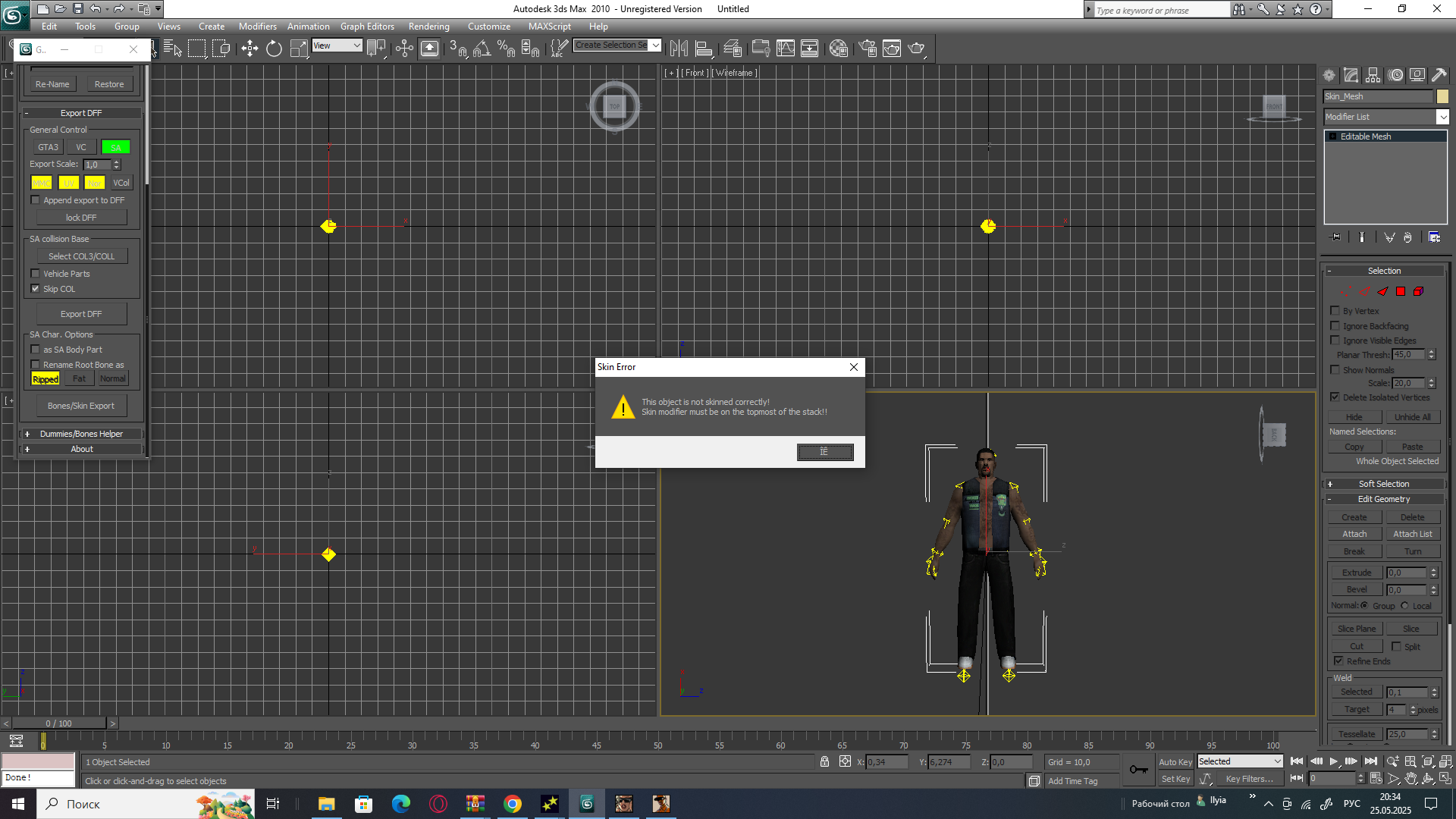The width and height of the screenshot is (1456, 819).
Task: Expand the Dummies/Bones Helper rollout
Action: (81, 434)
